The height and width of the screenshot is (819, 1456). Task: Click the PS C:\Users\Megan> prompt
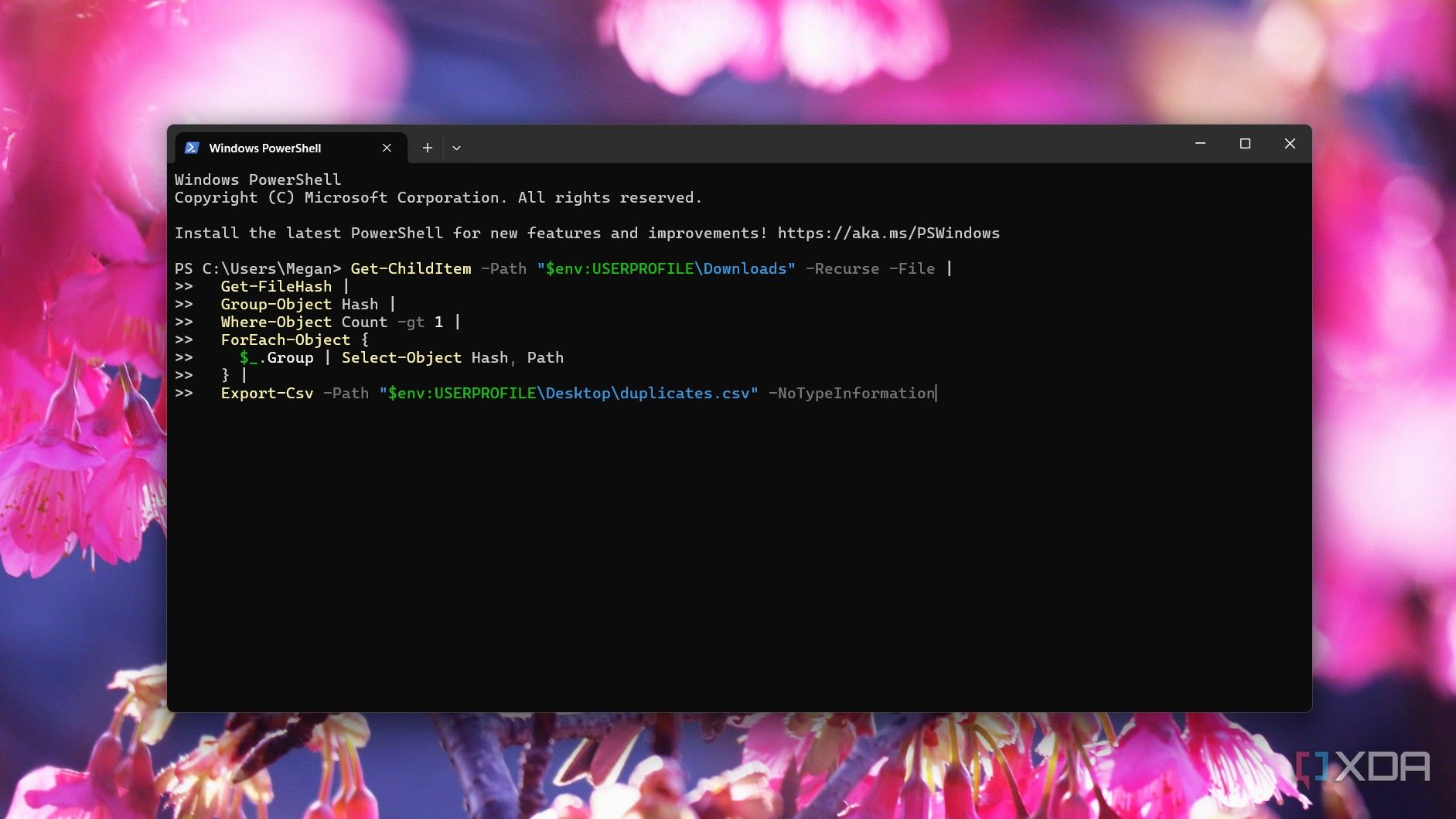[257, 268]
